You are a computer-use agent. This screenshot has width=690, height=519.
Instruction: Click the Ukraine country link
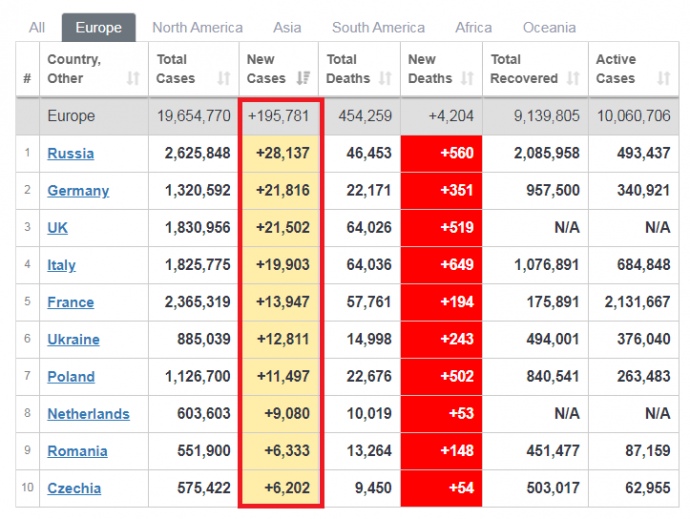73,339
